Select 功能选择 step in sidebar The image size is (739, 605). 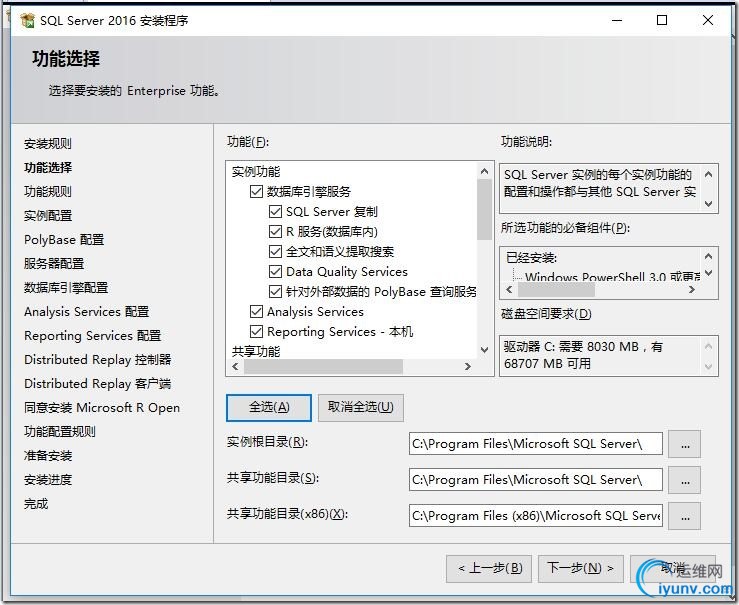48,168
